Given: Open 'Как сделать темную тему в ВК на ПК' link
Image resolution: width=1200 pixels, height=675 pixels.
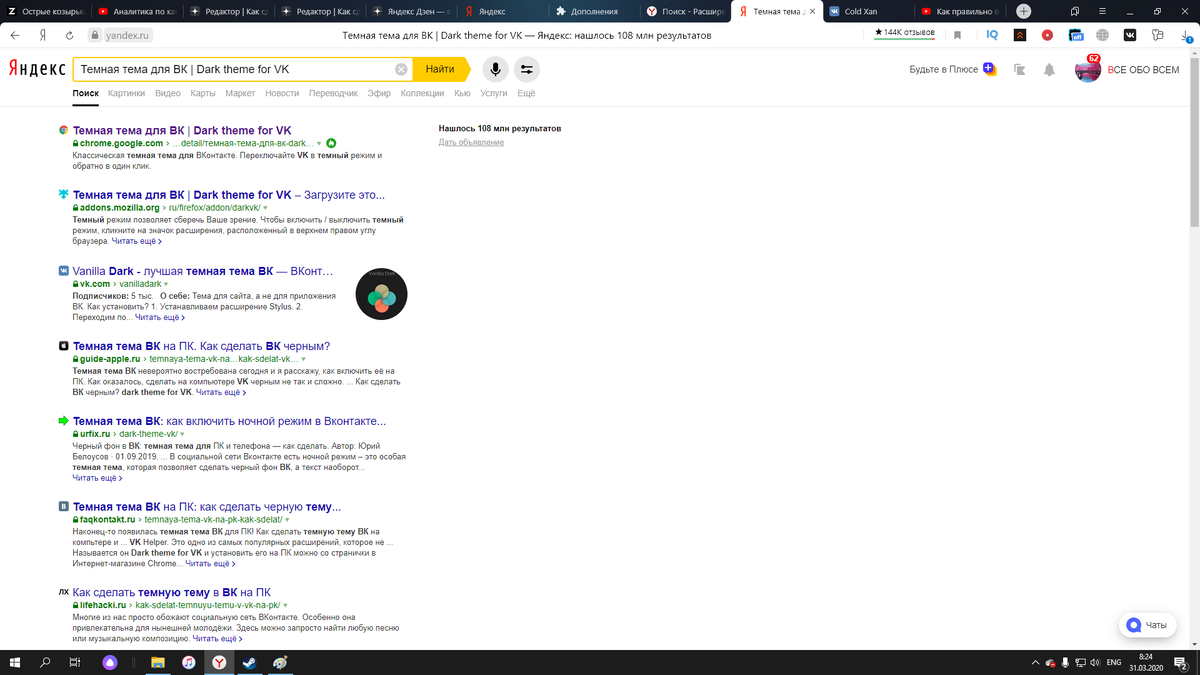Looking at the screenshot, I should 172,592.
